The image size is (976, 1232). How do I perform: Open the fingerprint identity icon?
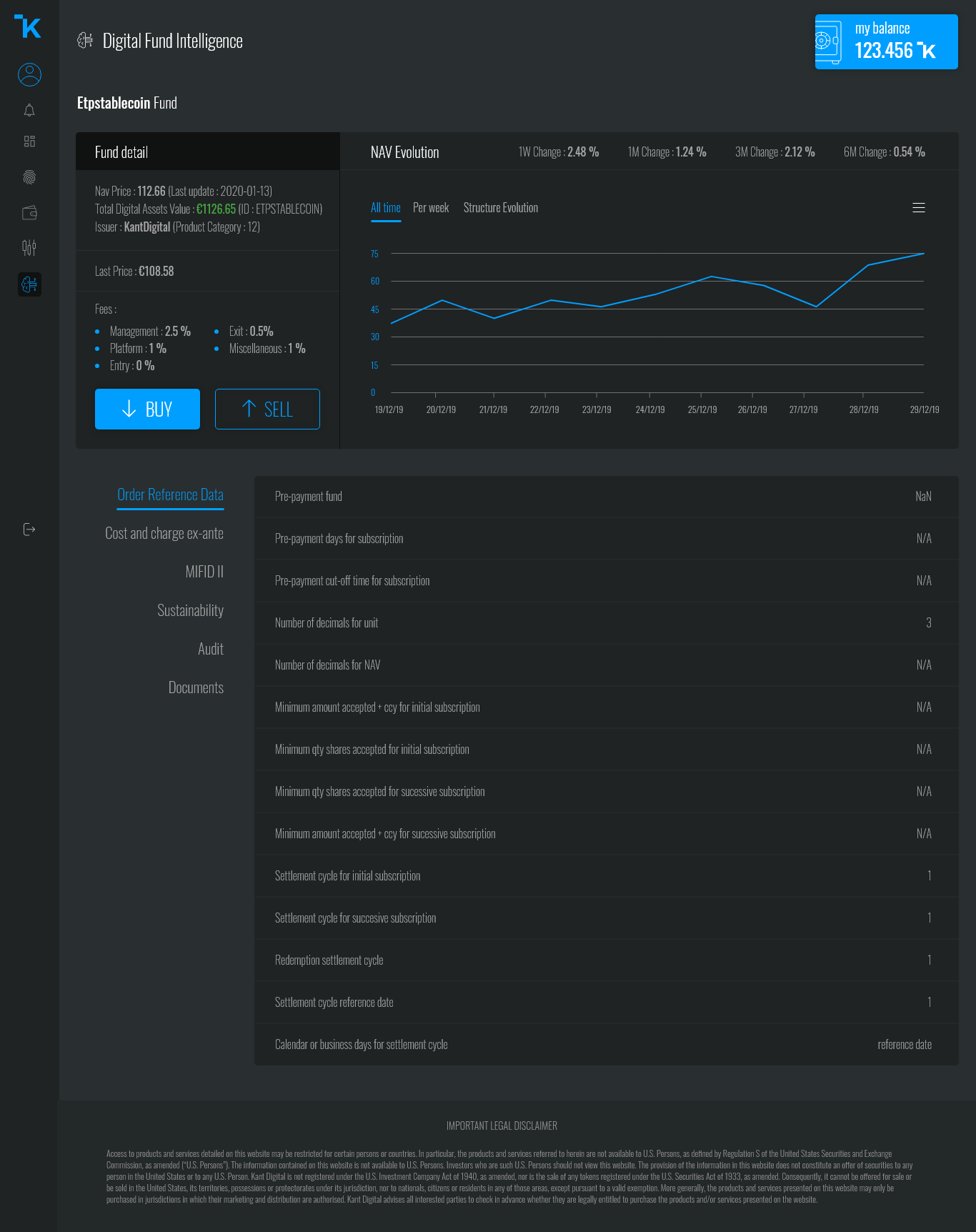point(29,177)
